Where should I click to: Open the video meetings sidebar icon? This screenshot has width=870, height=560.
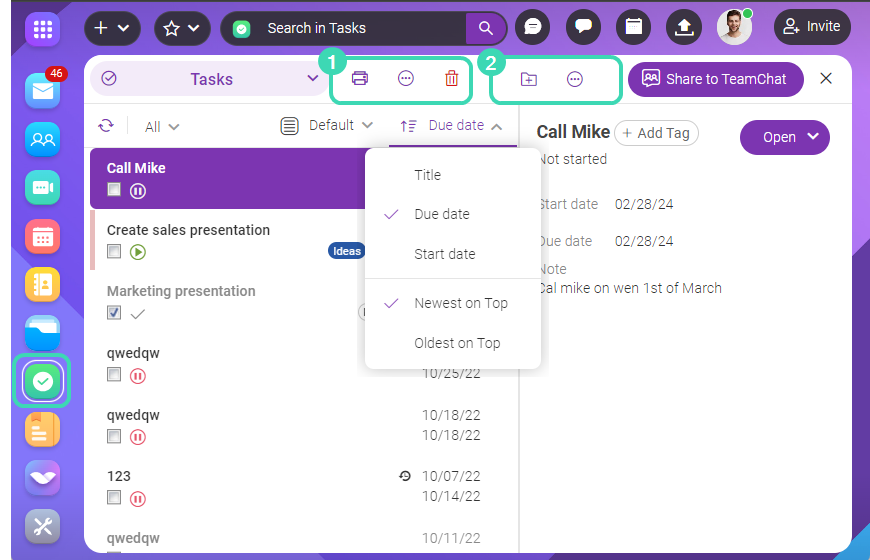click(42, 187)
